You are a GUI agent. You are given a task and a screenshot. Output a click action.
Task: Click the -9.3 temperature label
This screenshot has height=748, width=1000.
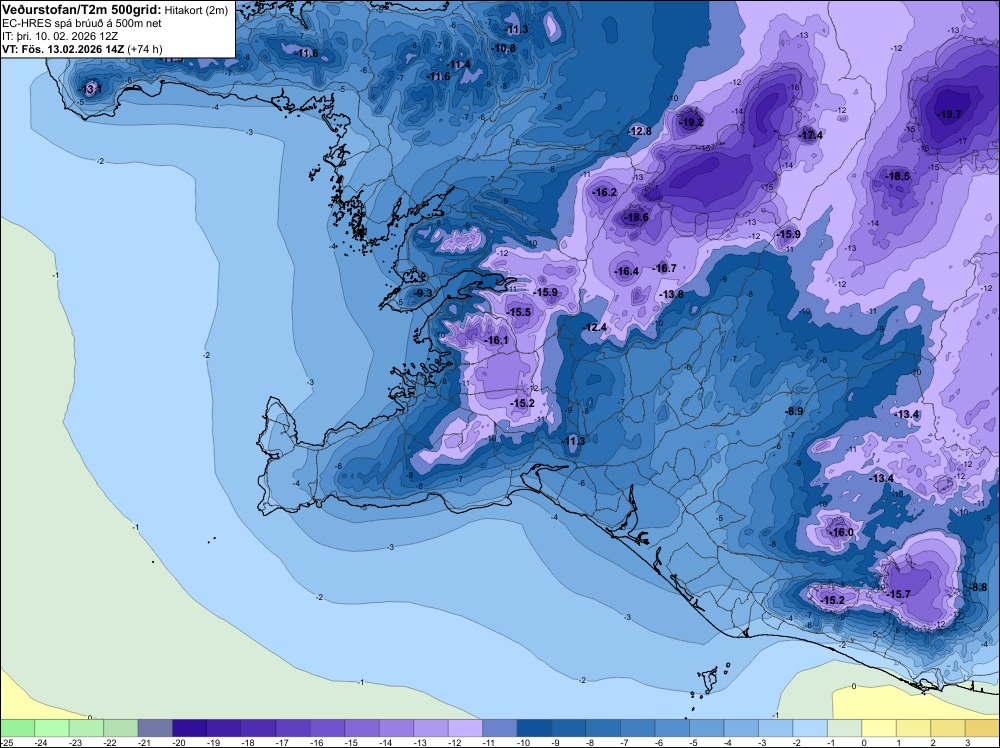[x=423, y=293]
